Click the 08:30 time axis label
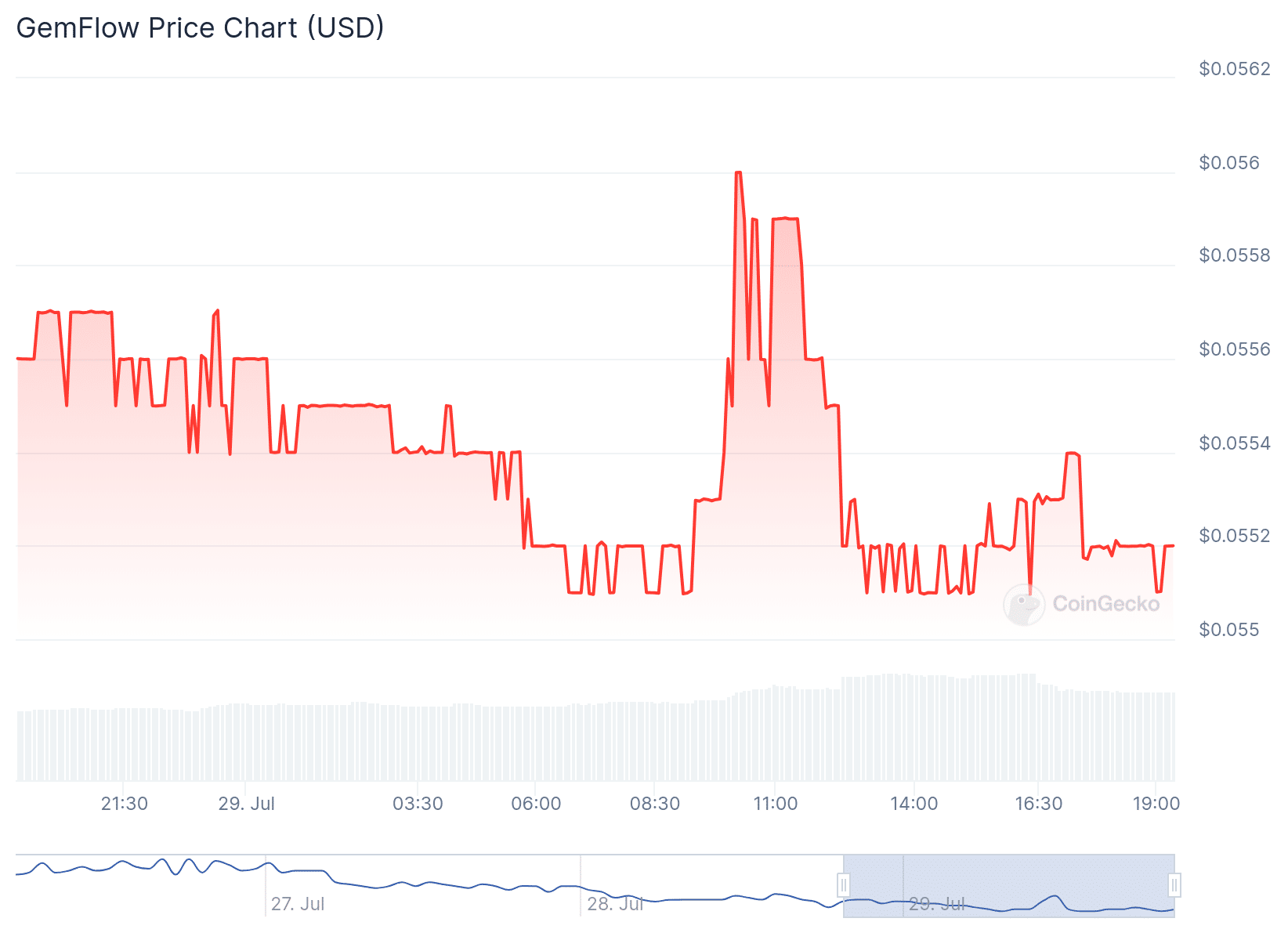Screen dimensions: 1288x940 click(x=655, y=804)
